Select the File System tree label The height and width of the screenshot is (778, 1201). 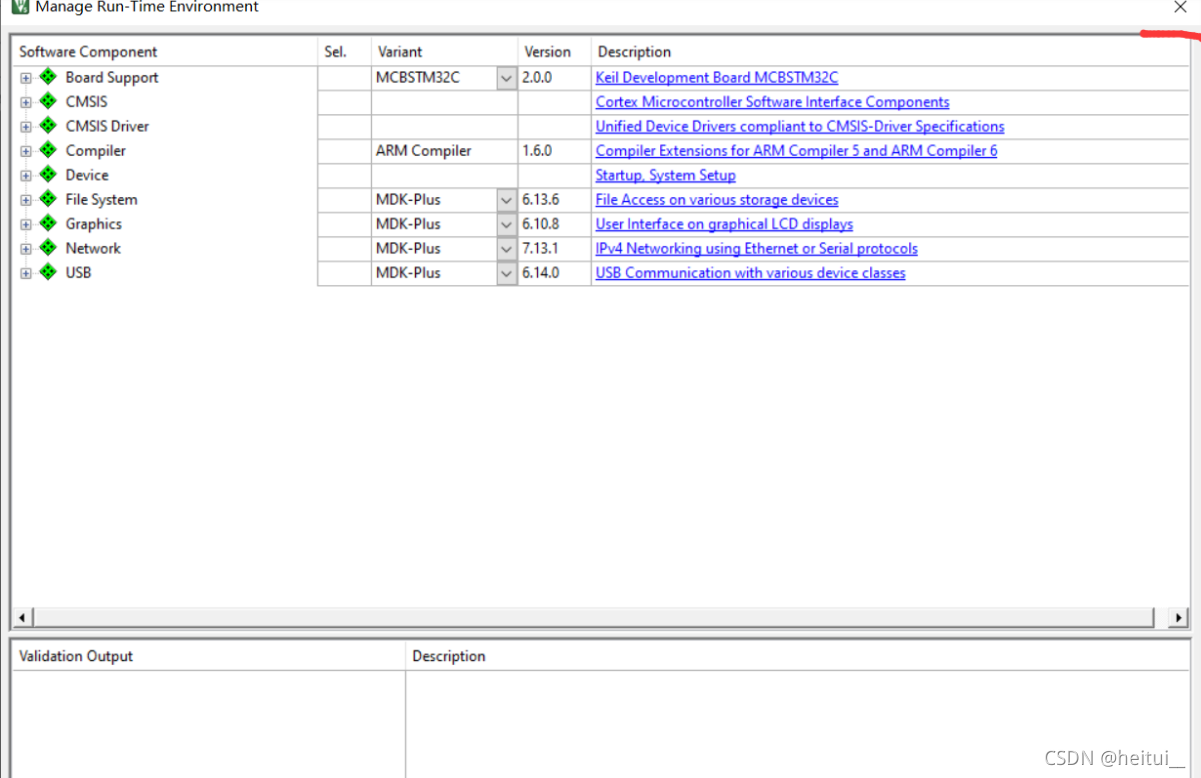pyautogui.click(x=101, y=199)
